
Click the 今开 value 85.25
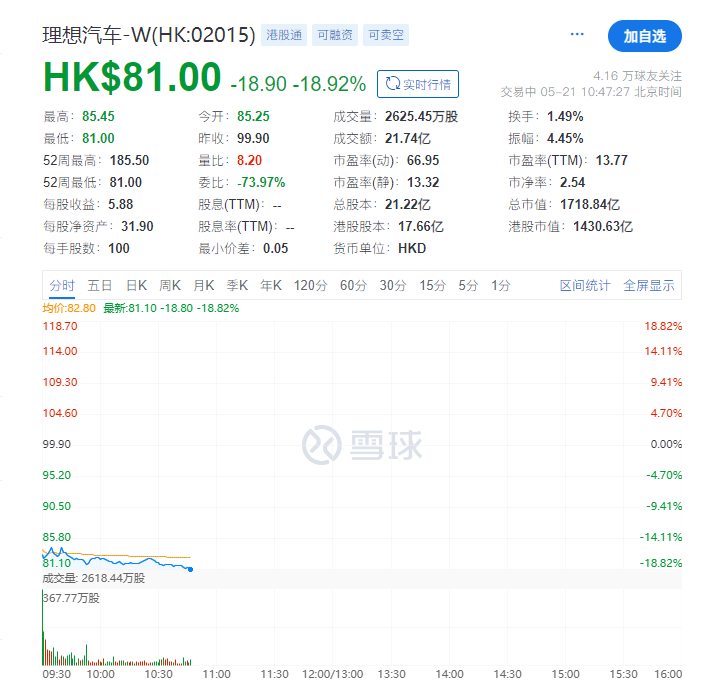253,116
